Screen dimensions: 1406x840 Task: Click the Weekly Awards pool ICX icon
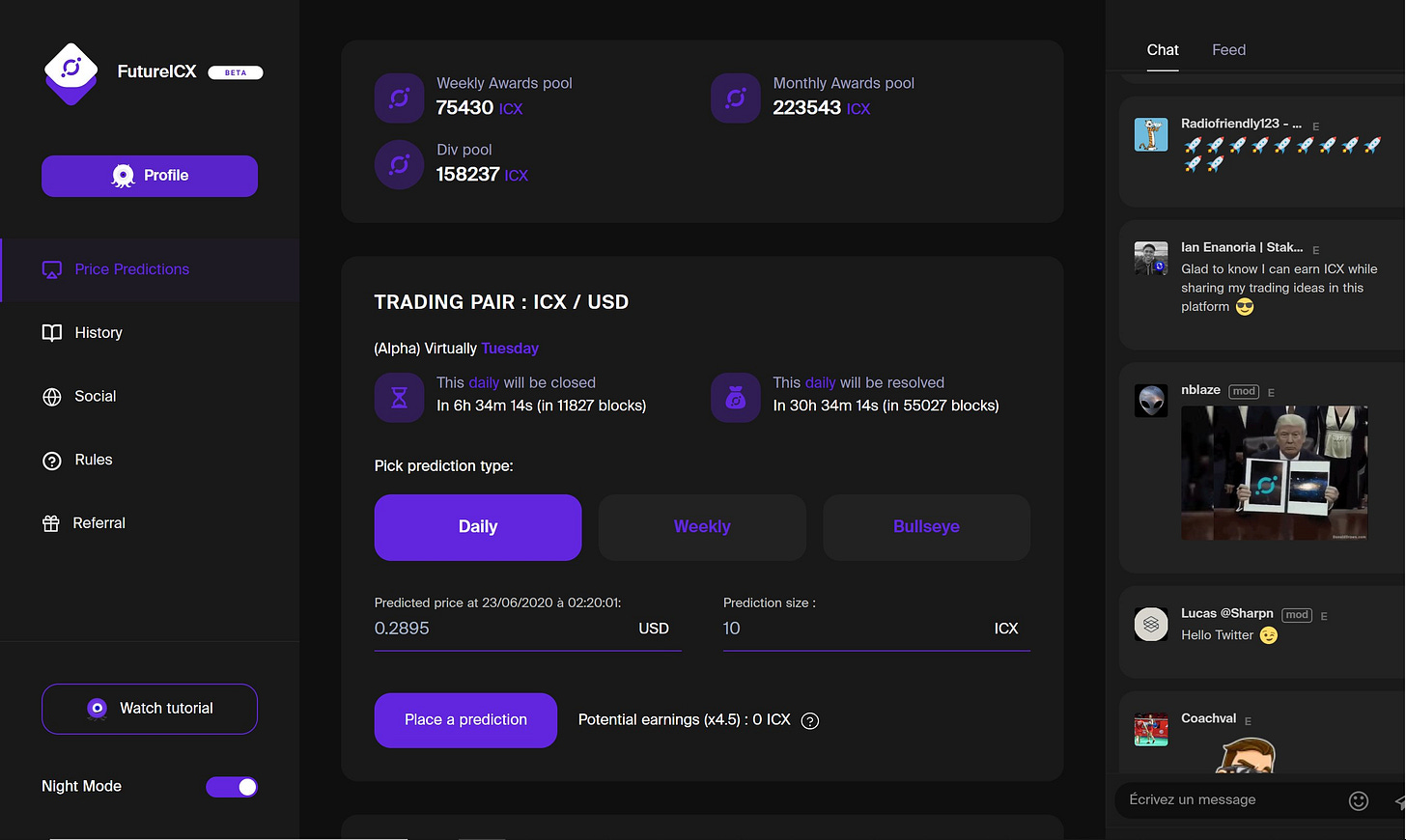coord(399,98)
